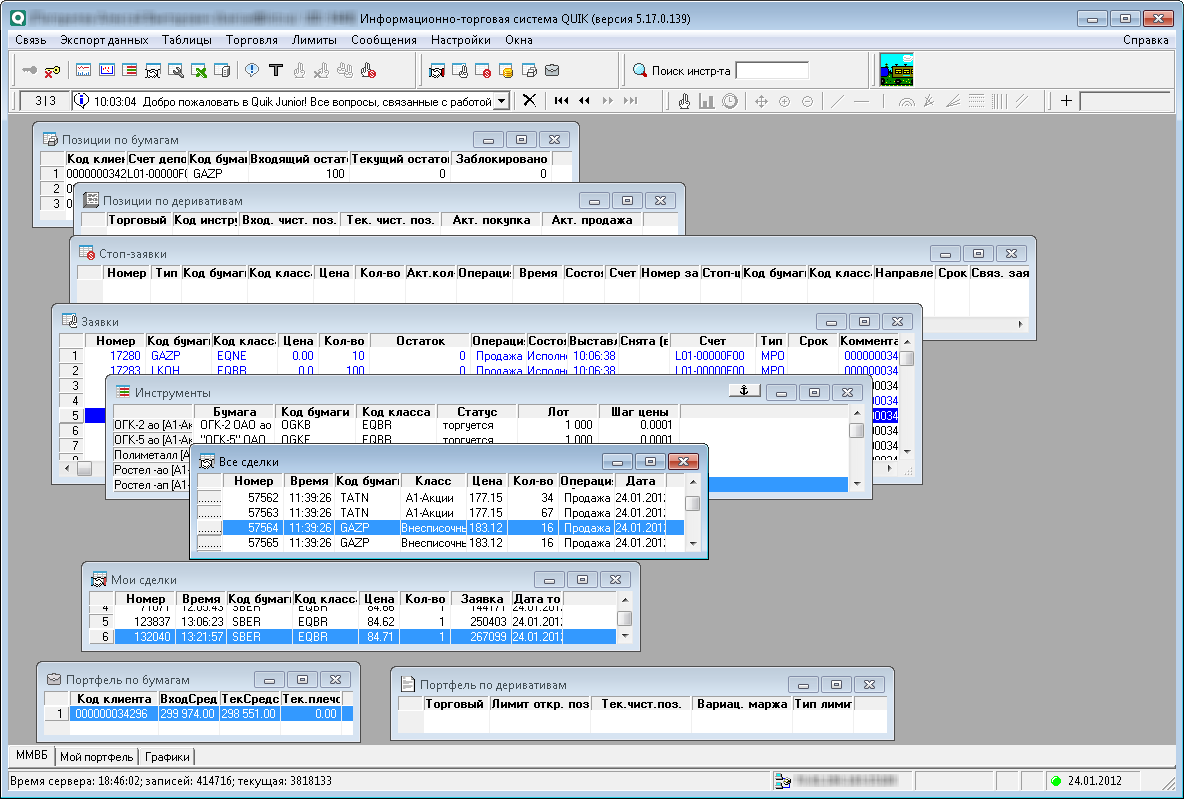Click order number 17280 in Заявки
1184x799 pixels.
point(125,356)
